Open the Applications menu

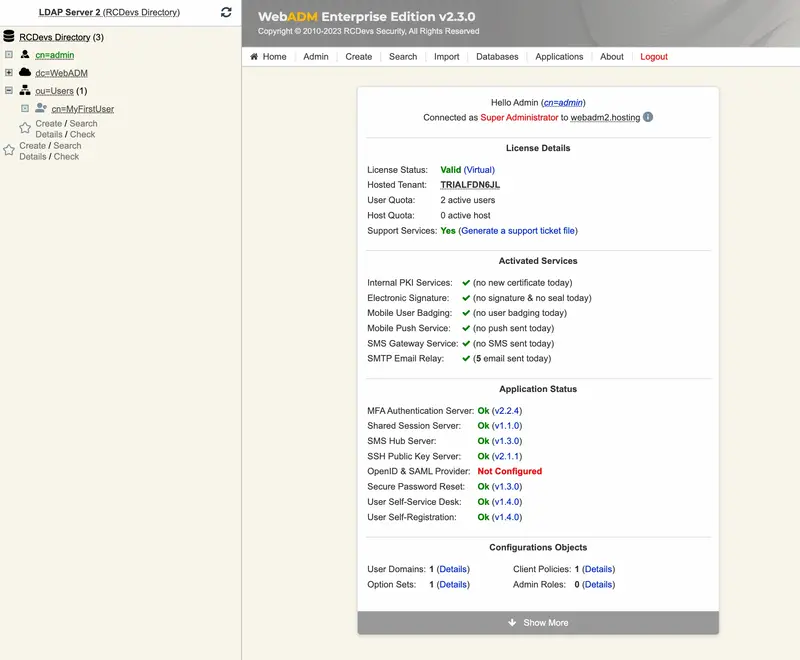pyautogui.click(x=559, y=57)
